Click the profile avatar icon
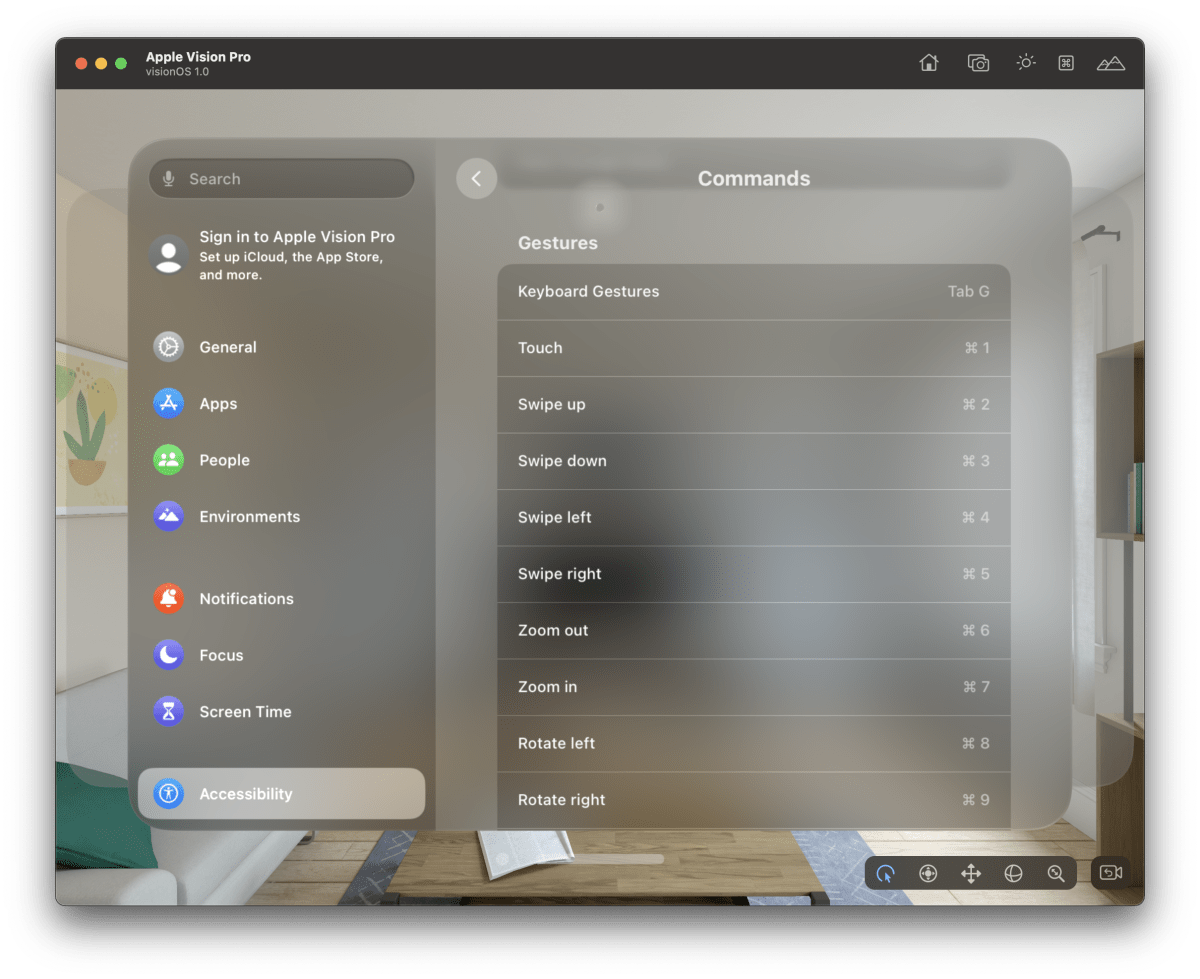Image resolution: width=1200 pixels, height=979 pixels. (169, 255)
